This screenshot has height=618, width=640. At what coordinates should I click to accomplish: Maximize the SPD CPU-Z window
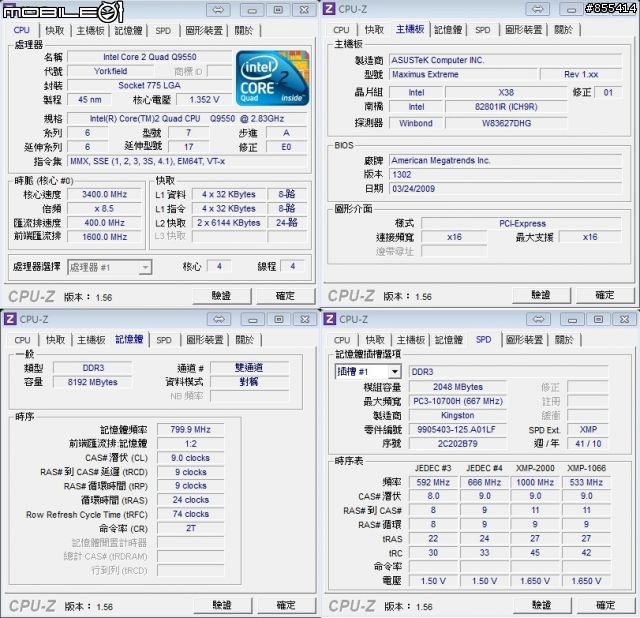click(598, 319)
